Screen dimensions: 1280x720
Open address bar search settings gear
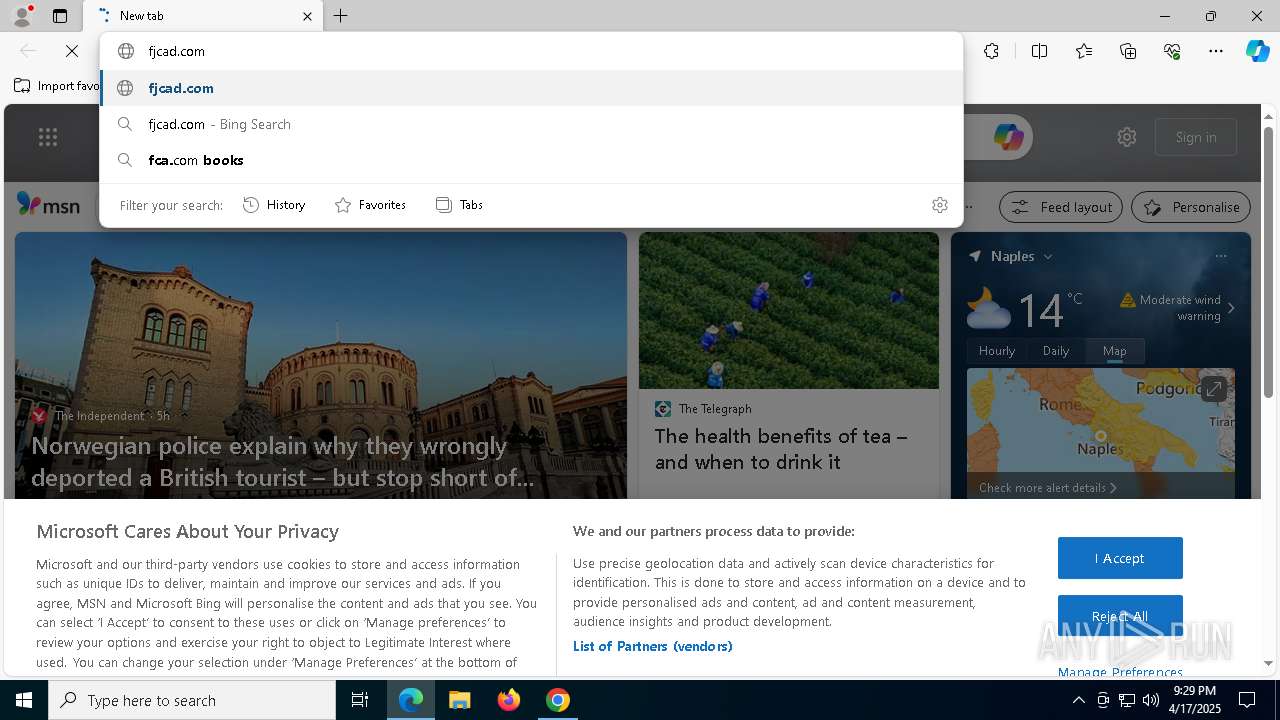[x=939, y=205]
